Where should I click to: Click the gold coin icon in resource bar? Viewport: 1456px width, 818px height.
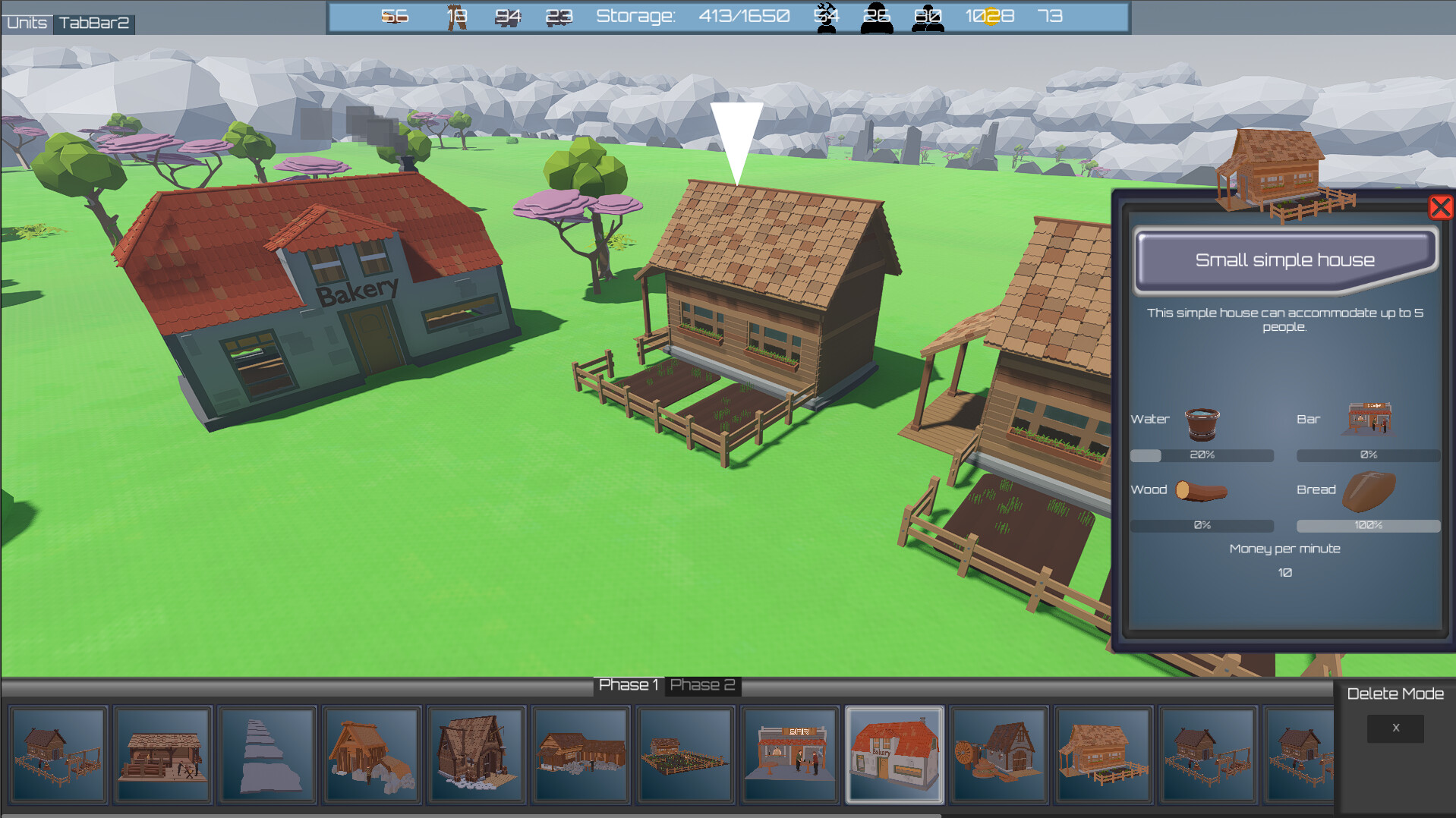click(991, 17)
